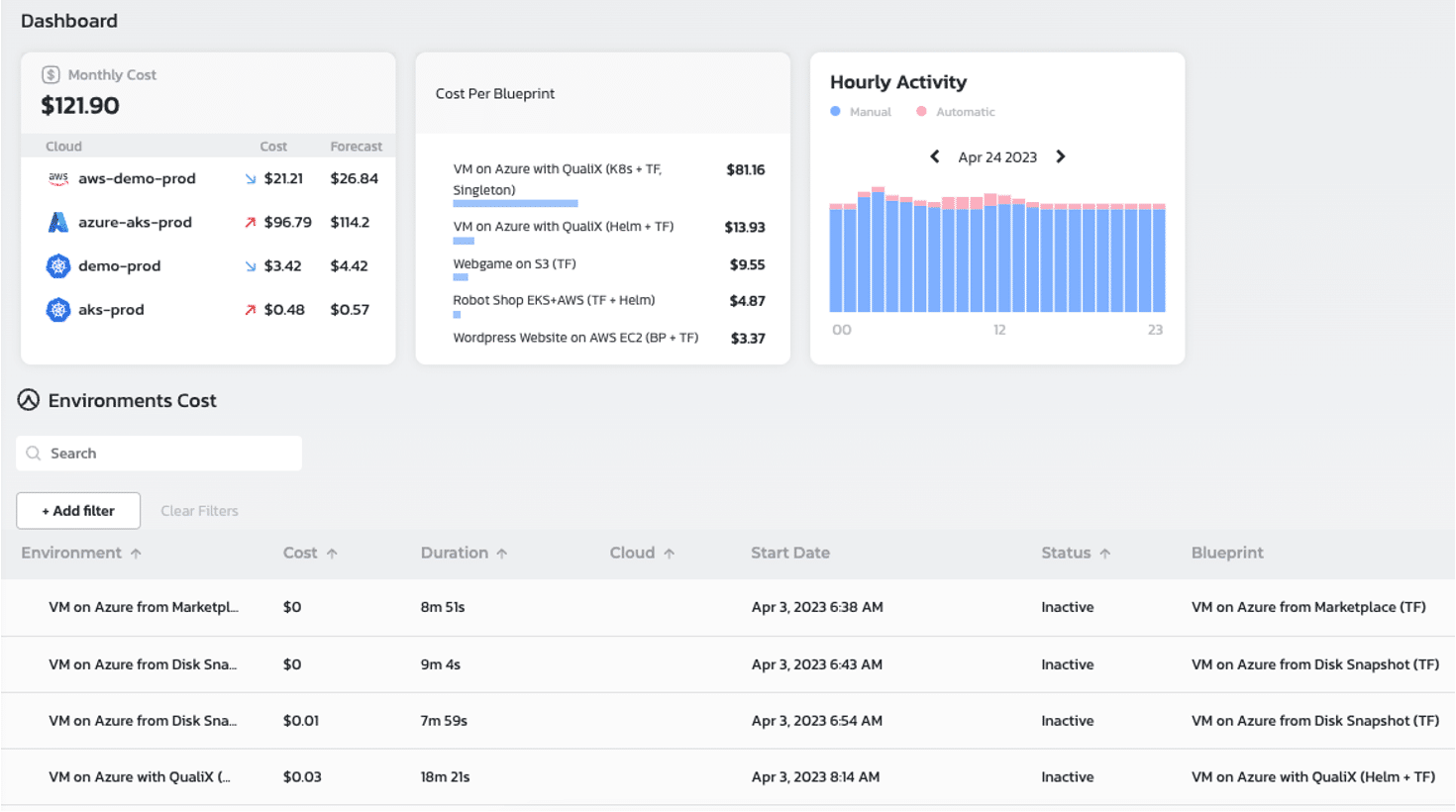Image resolution: width=1456 pixels, height=812 pixels.
Task: Sort table by Status column
Action: coord(1076,553)
